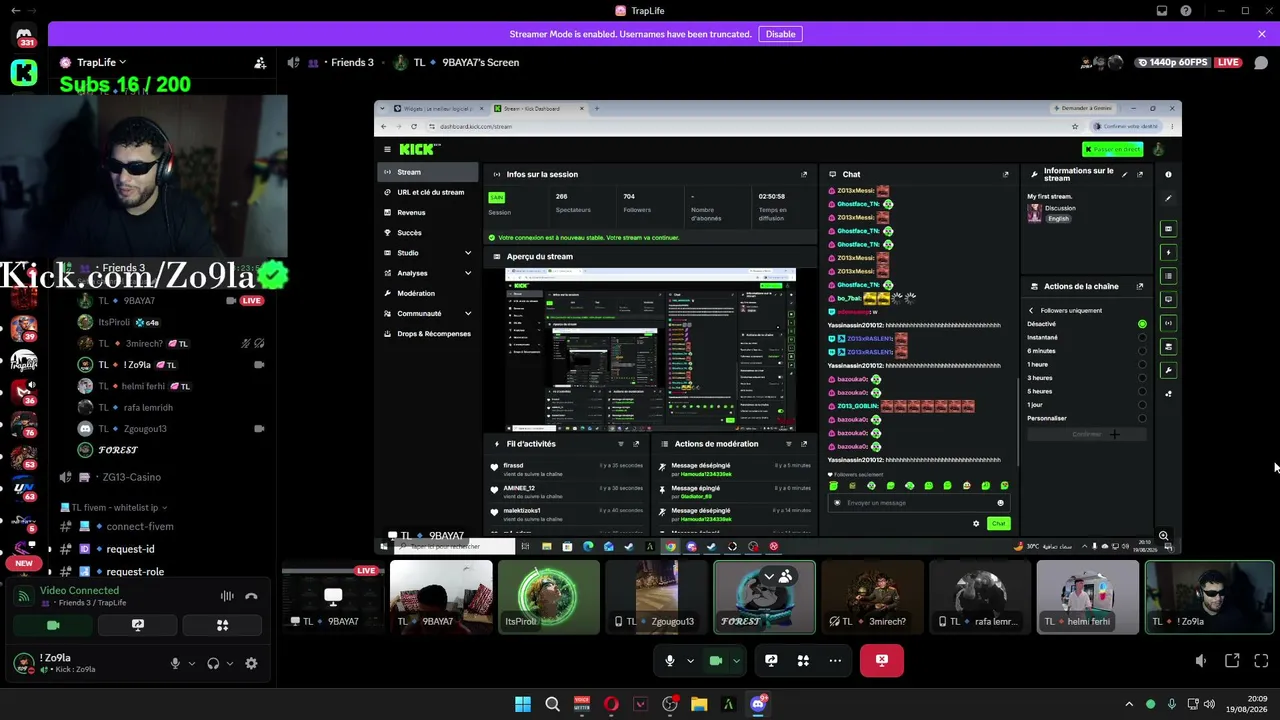Share screen from the call control bar
Screen dimensions: 1280x720
click(771, 661)
